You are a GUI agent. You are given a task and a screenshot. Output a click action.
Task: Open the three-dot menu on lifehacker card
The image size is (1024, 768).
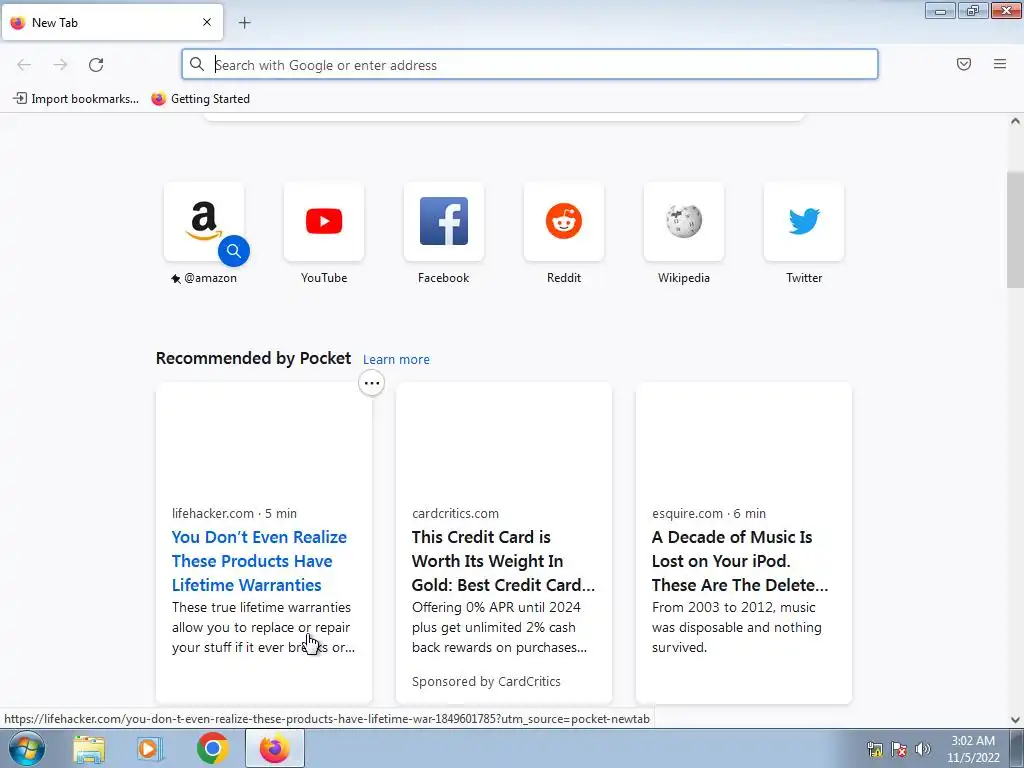click(372, 383)
